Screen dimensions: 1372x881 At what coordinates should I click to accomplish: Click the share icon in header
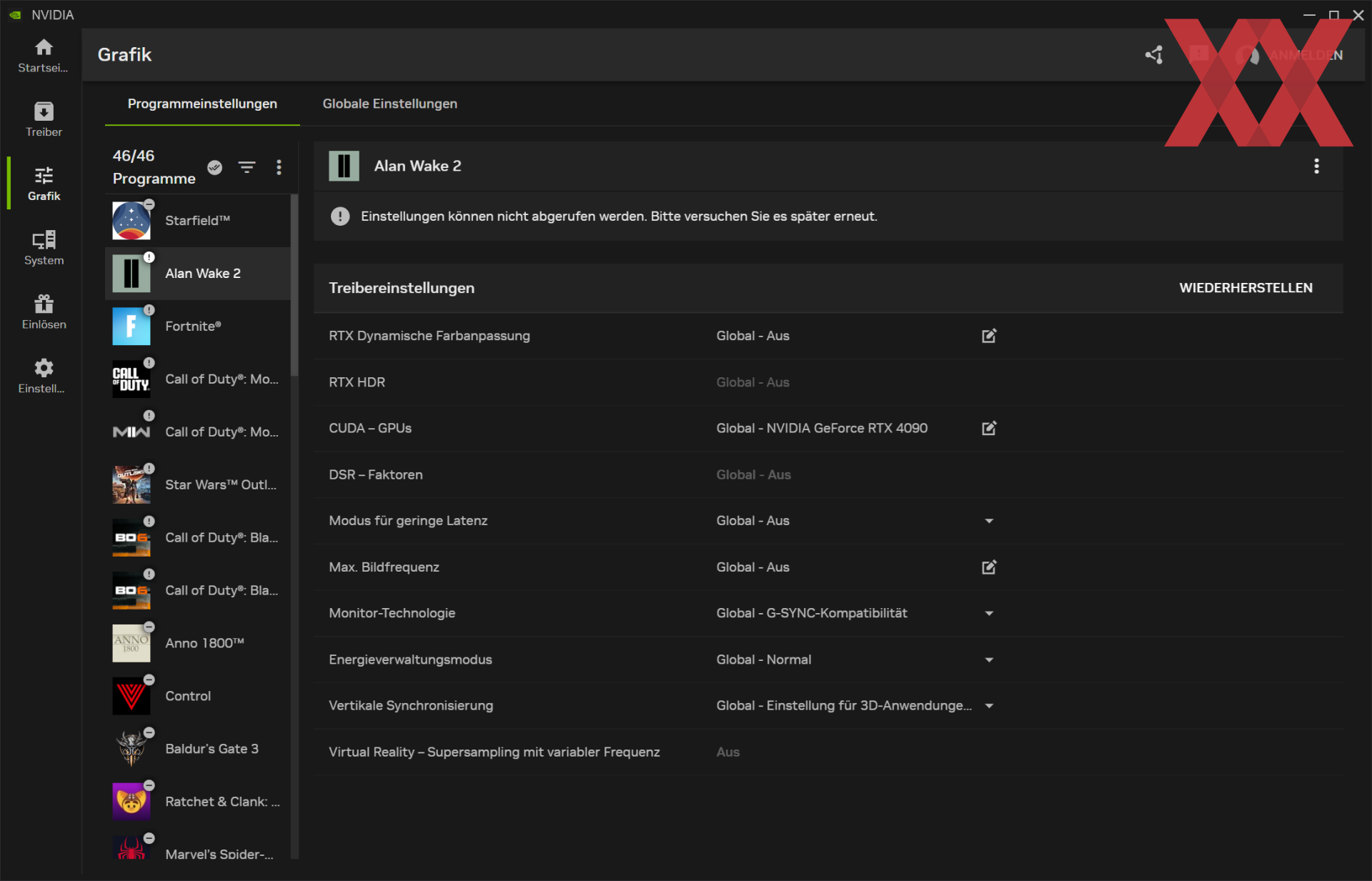(x=1154, y=55)
